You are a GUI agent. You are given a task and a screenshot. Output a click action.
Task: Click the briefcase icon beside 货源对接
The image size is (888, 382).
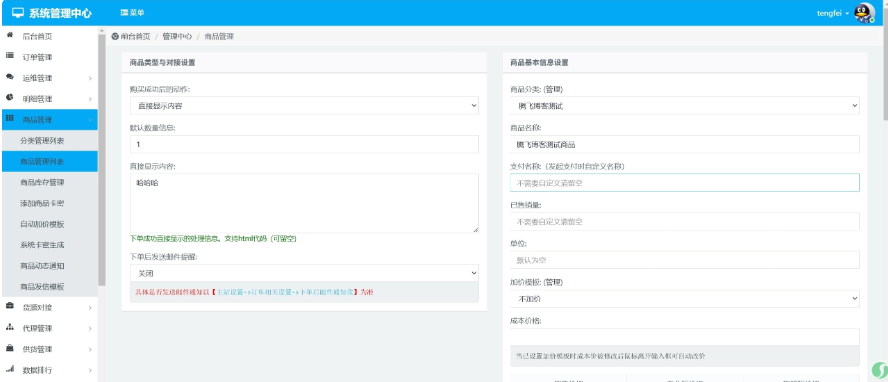click(10, 306)
